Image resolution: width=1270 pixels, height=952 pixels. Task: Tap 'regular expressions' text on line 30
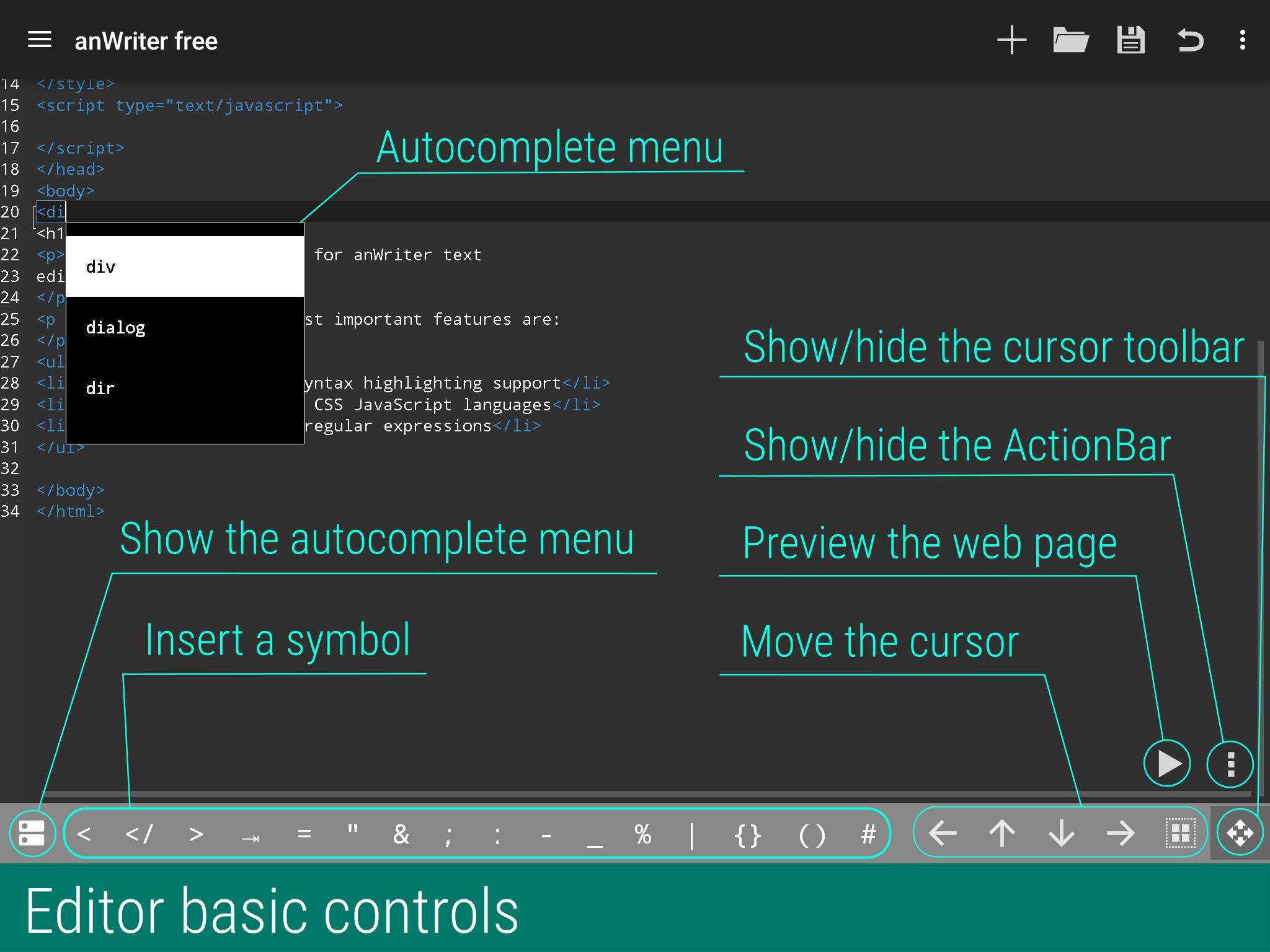[397, 426]
